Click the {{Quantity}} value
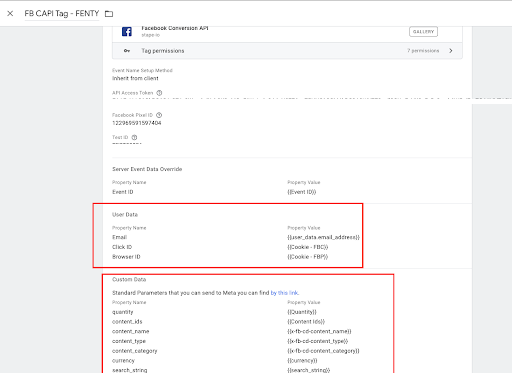This screenshot has height=373, width=512. coord(302,312)
